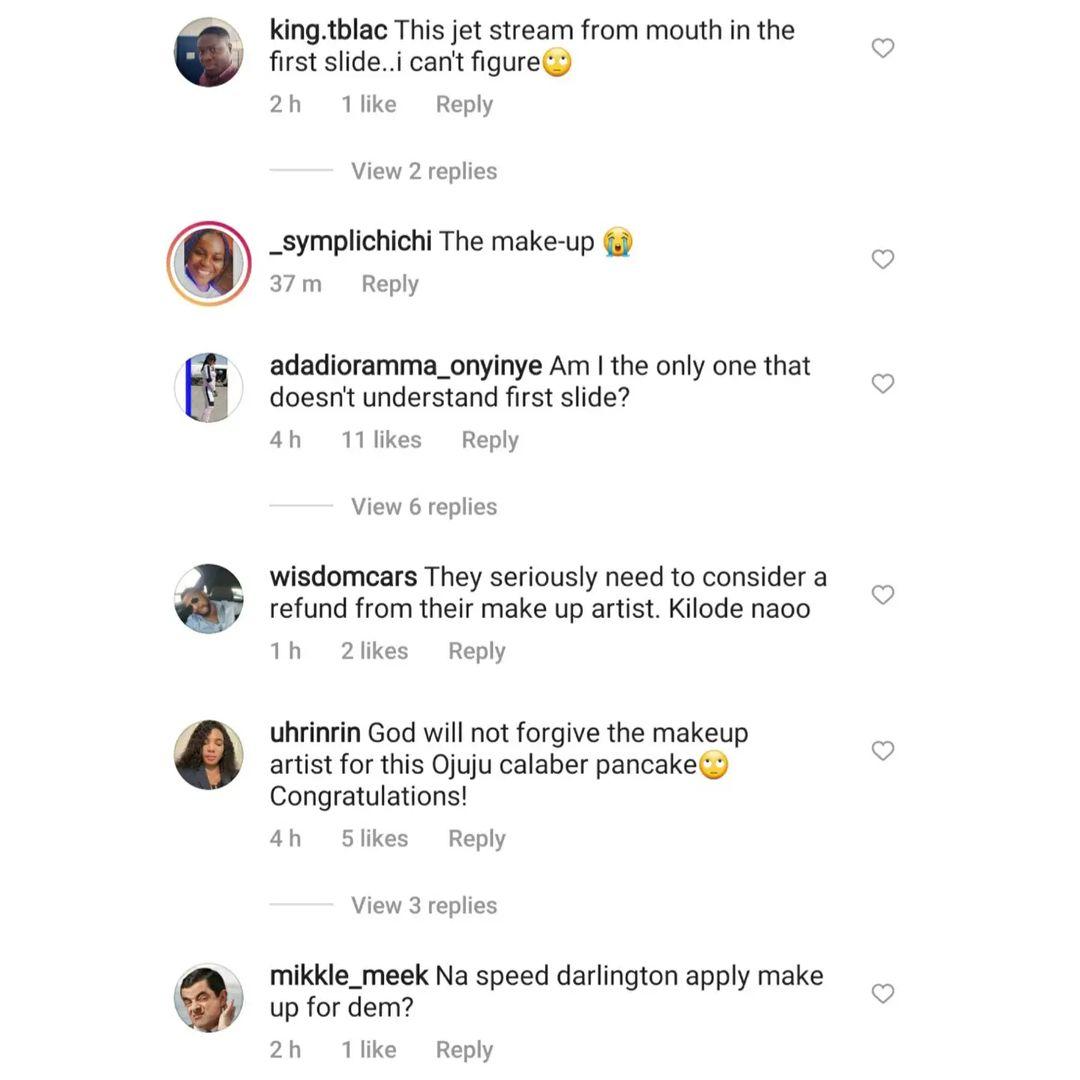
Task: Open king.tblac's profile picture
Action: (209, 52)
